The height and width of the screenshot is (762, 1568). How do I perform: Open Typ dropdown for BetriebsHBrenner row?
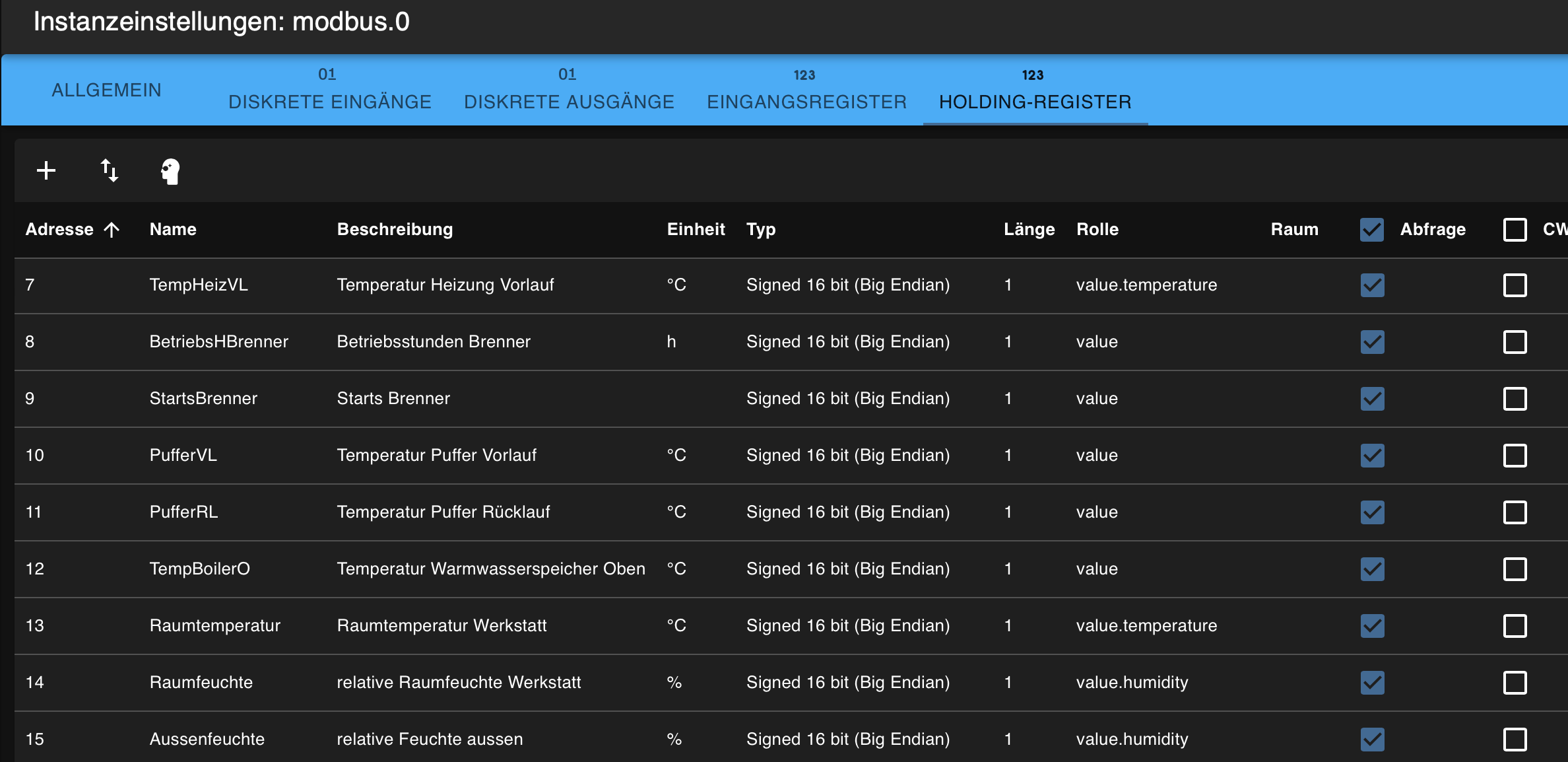(847, 342)
